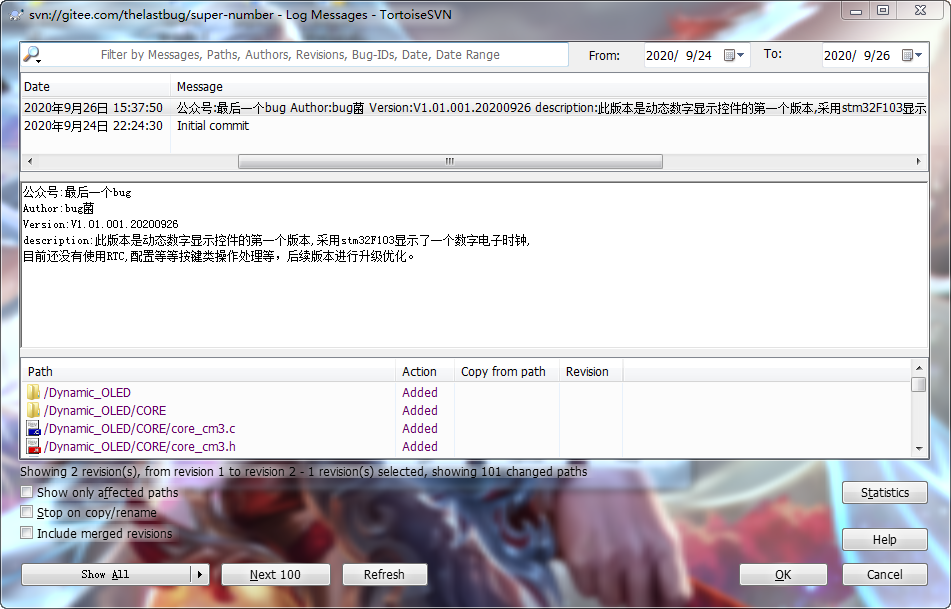Click the Dynamic_OLED/CORE folder icon

[33, 411]
